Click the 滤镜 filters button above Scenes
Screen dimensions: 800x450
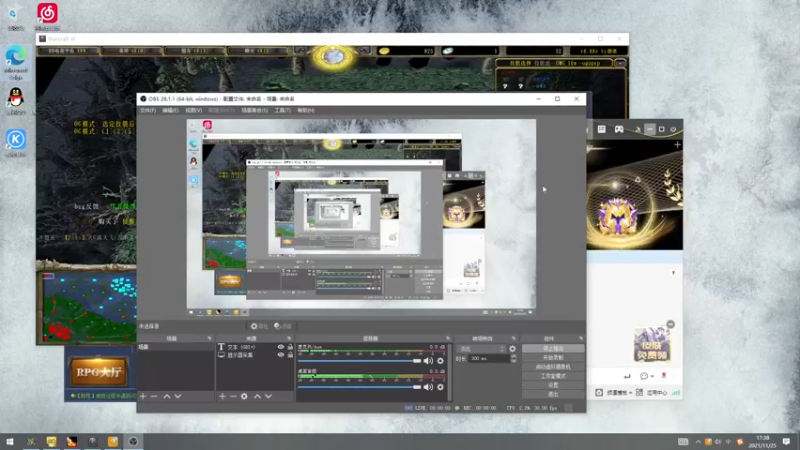(x=283, y=326)
